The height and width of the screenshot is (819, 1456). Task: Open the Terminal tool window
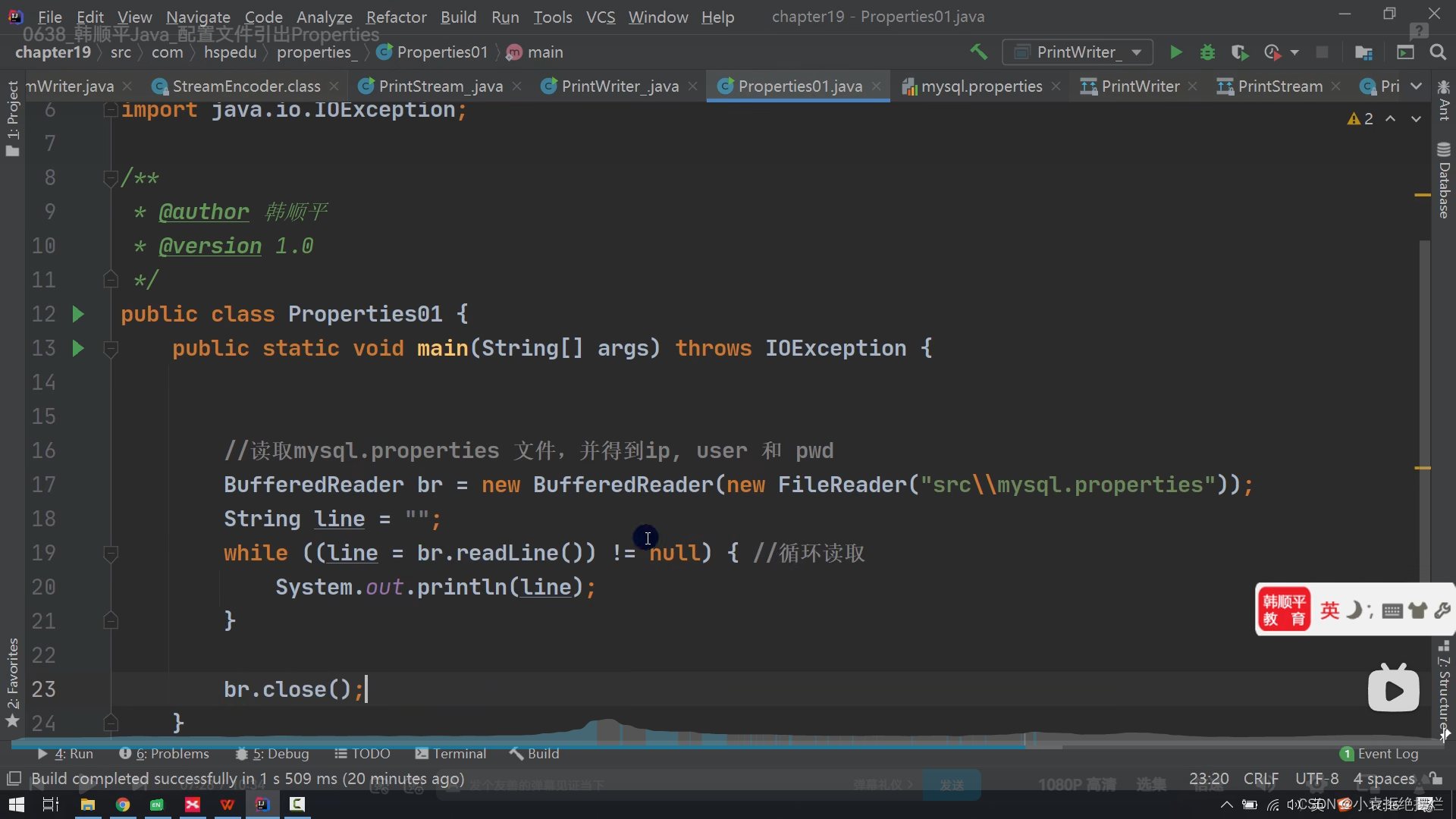(x=451, y=754)
